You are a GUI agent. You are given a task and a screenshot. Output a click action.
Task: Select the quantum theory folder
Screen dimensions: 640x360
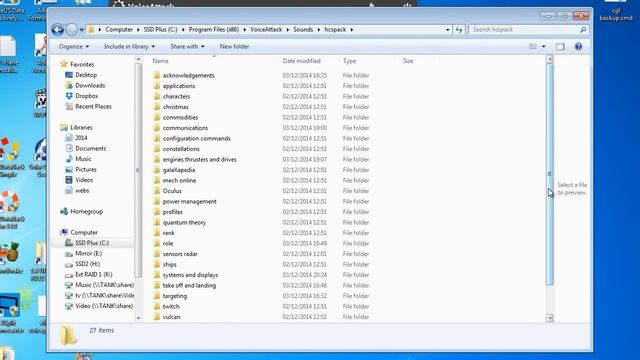pos(184,222)
